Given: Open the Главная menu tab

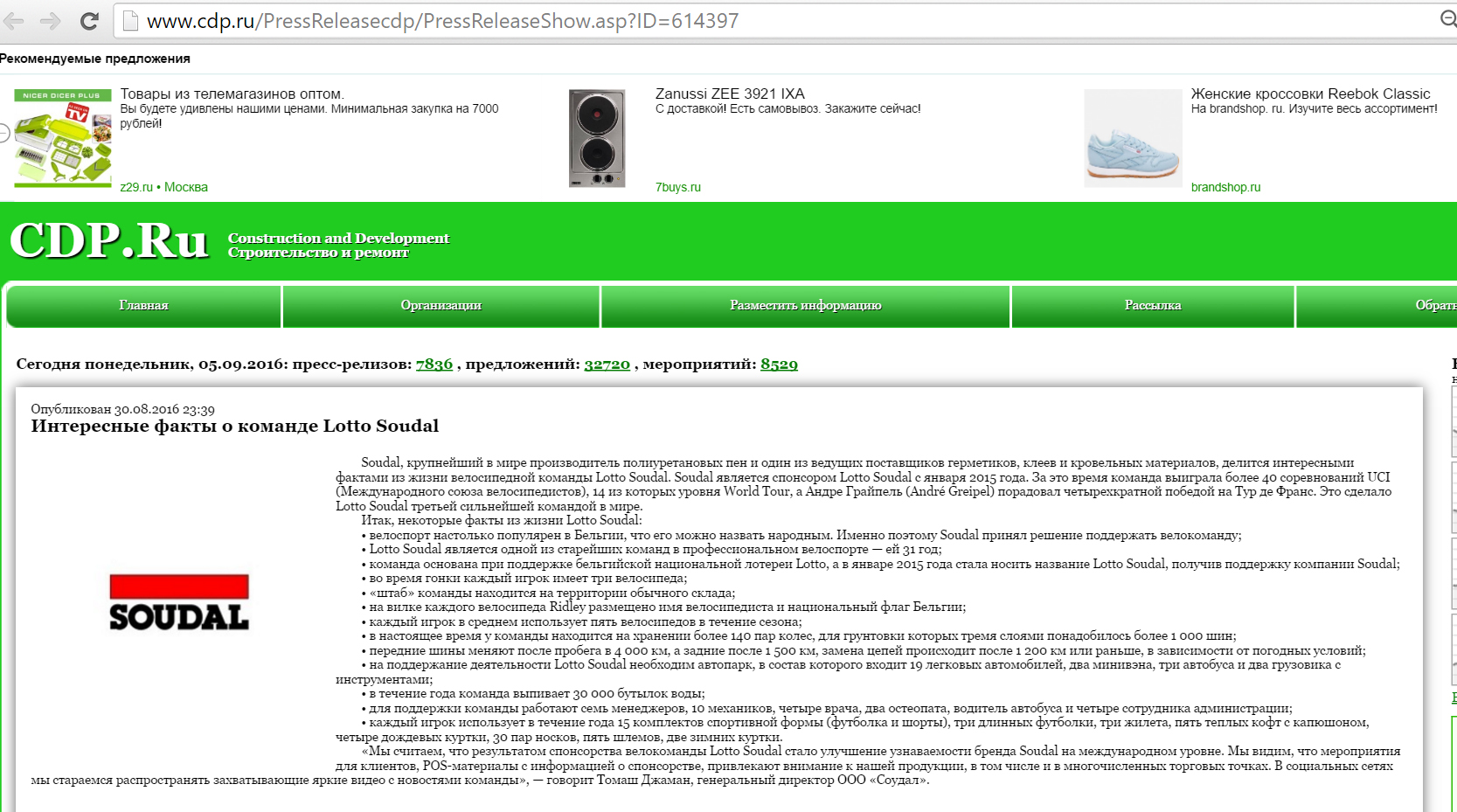Looking at the screenshot, I should click(x=143, y=305).
